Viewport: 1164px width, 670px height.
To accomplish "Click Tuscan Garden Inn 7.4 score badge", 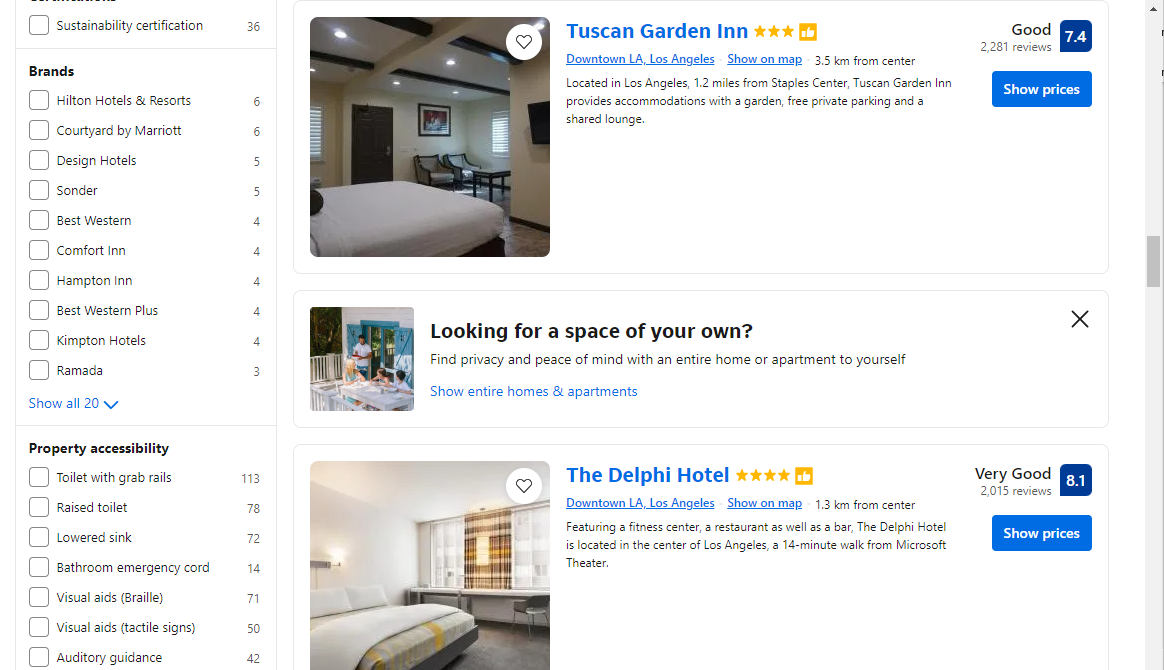I will click(1076, 36).
